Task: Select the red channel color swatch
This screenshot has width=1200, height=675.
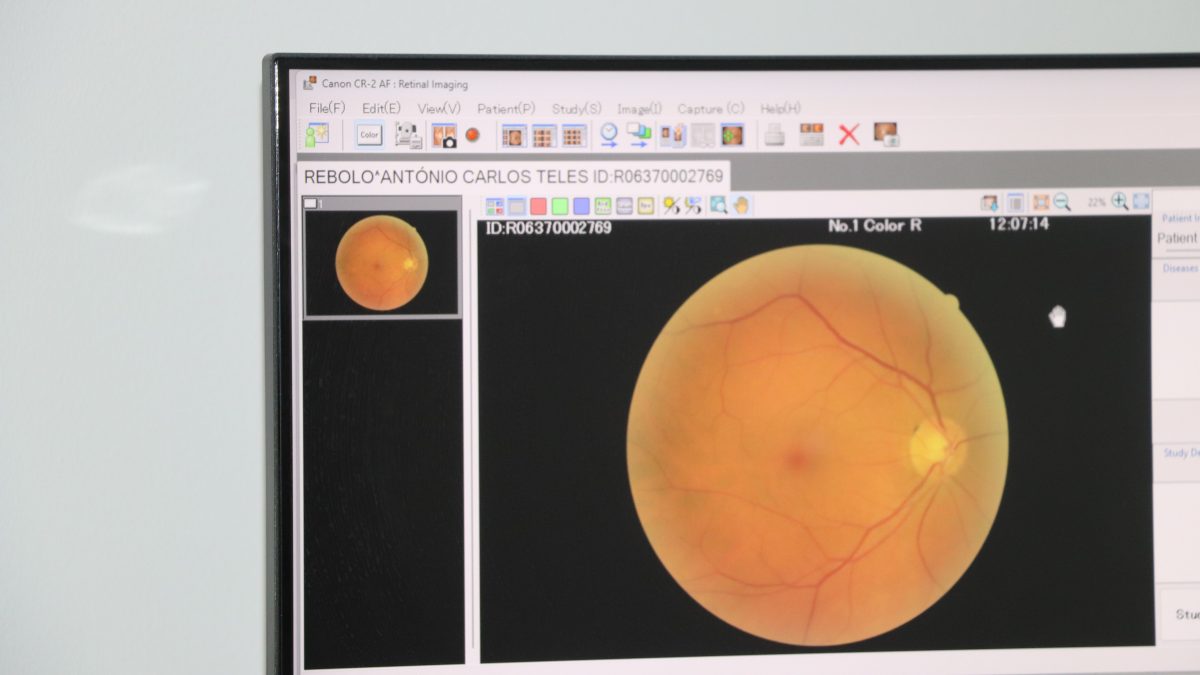Action: (x=538, y=206)
